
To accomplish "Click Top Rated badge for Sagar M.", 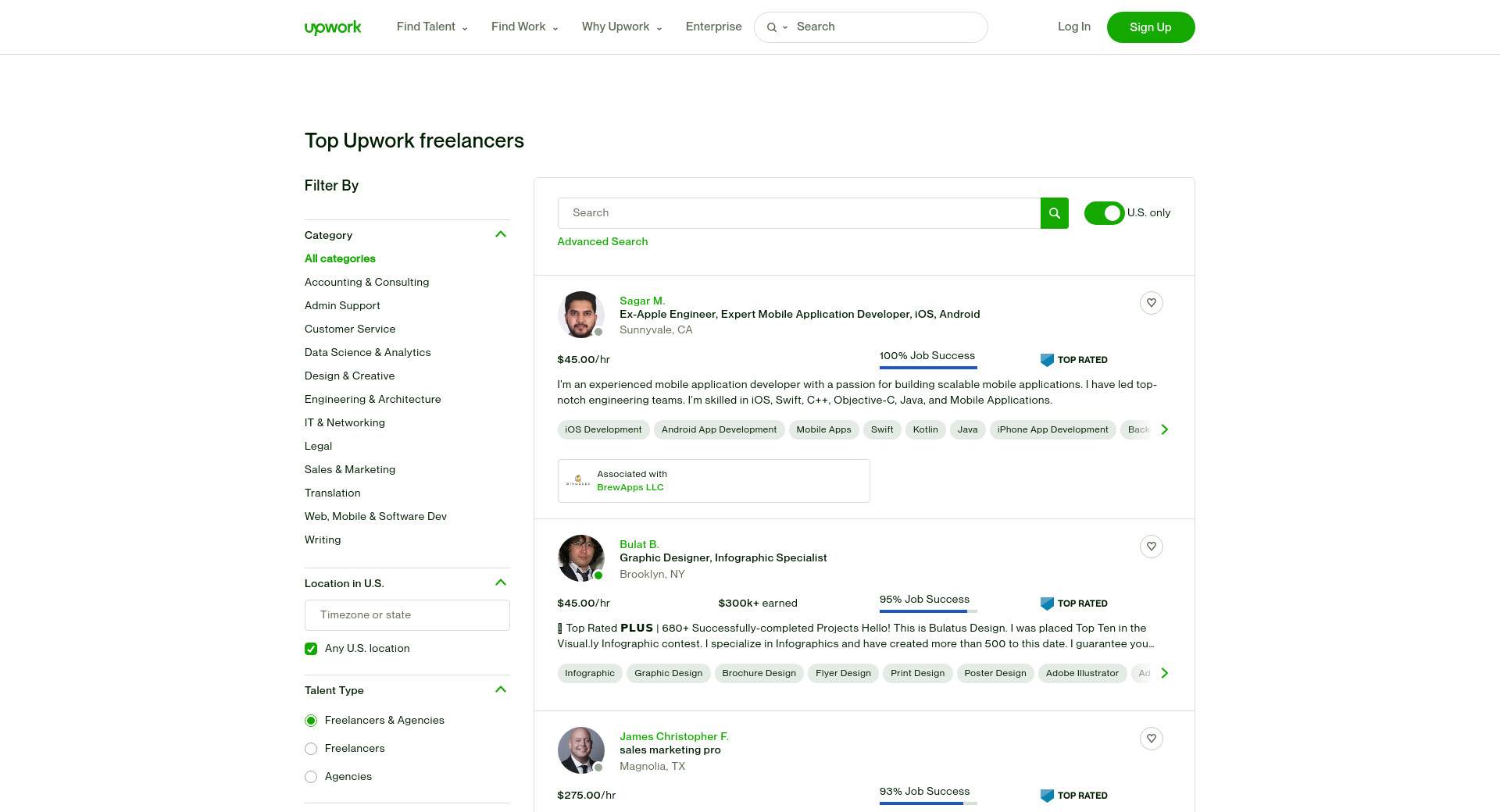I will tap(1074, 360).
